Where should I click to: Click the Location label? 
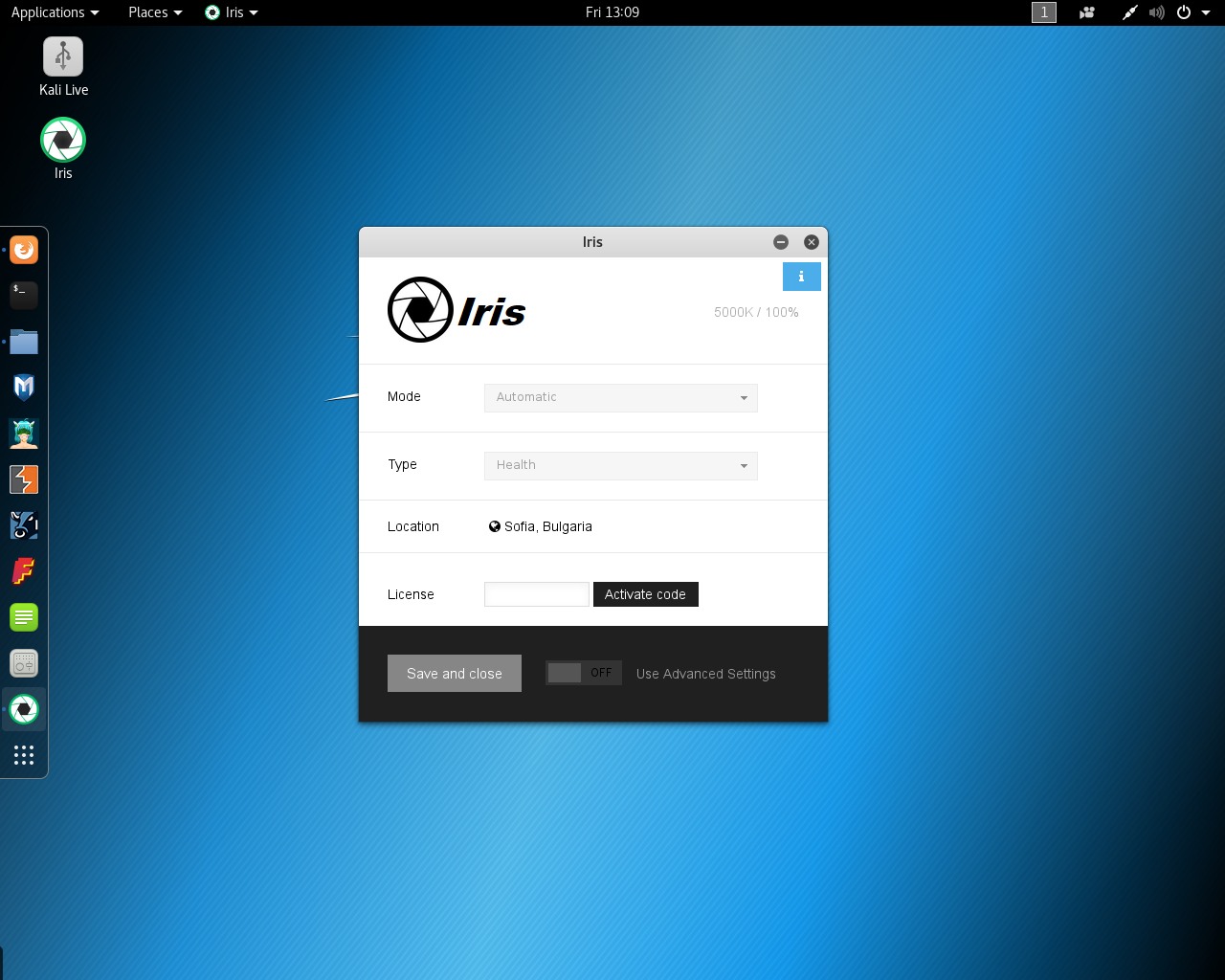(413, 526)
